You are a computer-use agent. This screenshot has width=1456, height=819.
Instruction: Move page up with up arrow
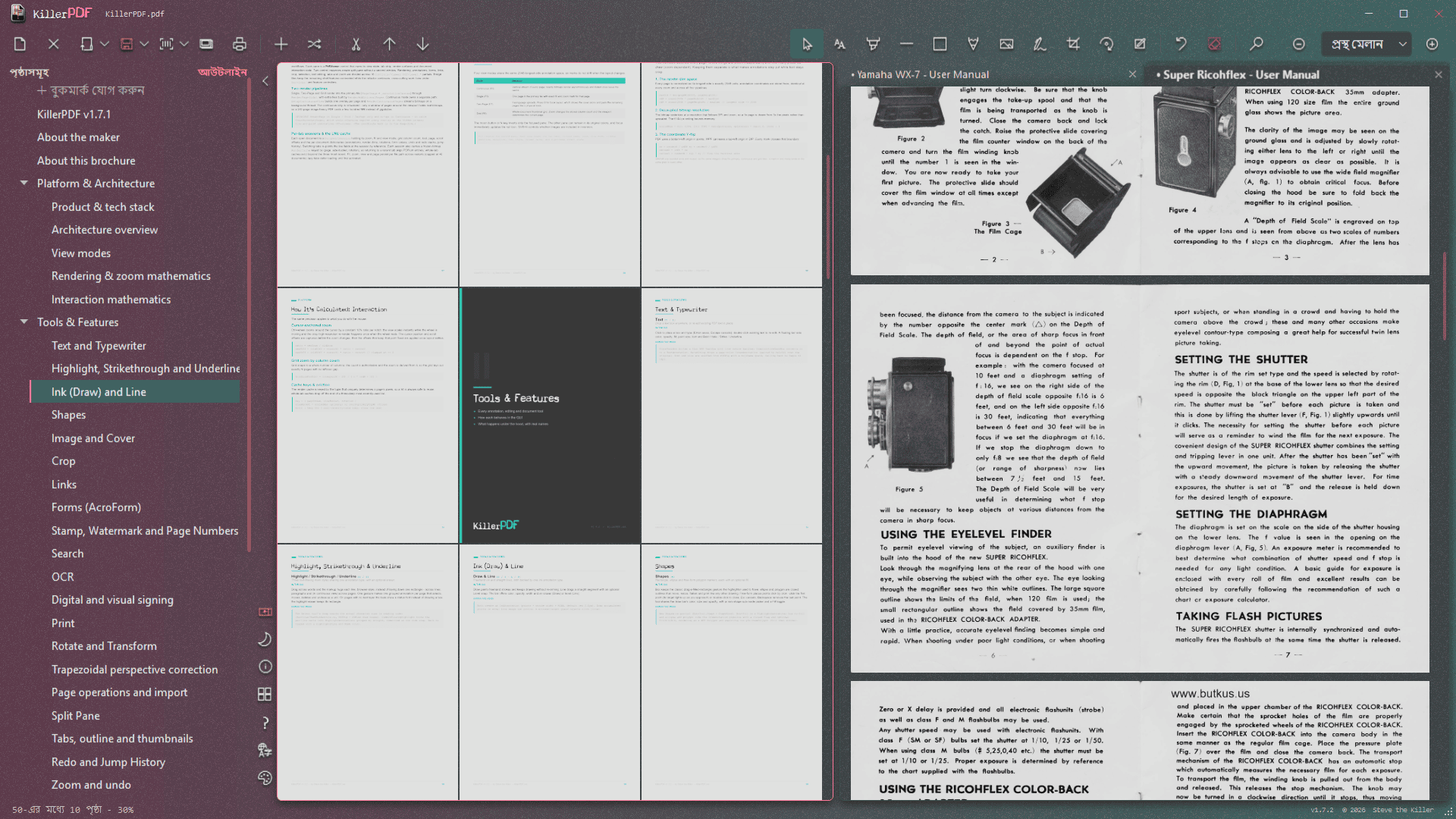coord(389,44)
